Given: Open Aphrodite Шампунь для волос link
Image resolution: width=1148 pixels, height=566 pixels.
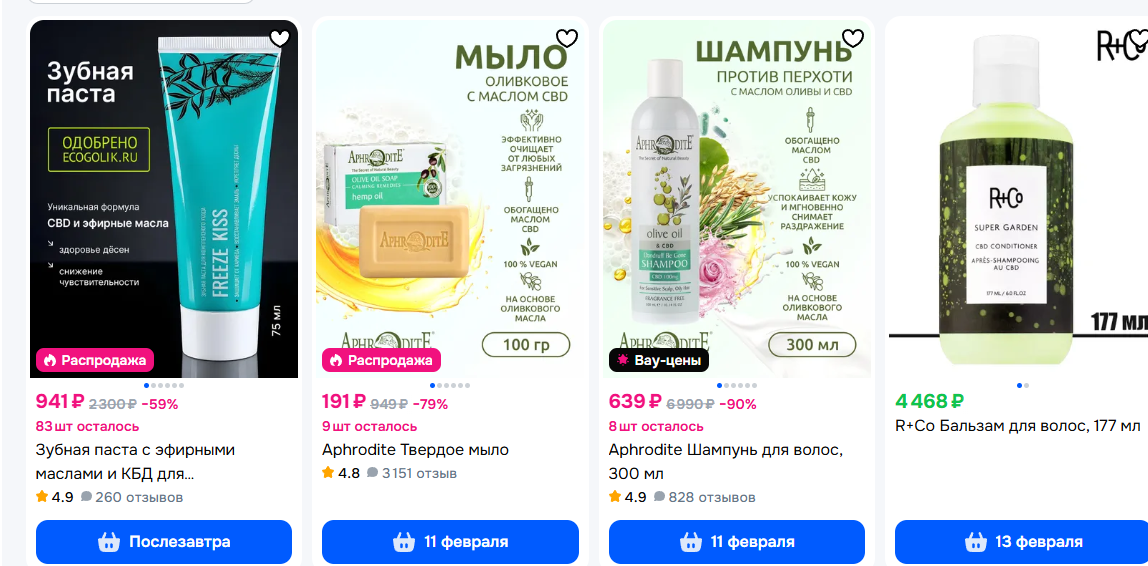Looking at the screenshot, I should pos(726,461).
